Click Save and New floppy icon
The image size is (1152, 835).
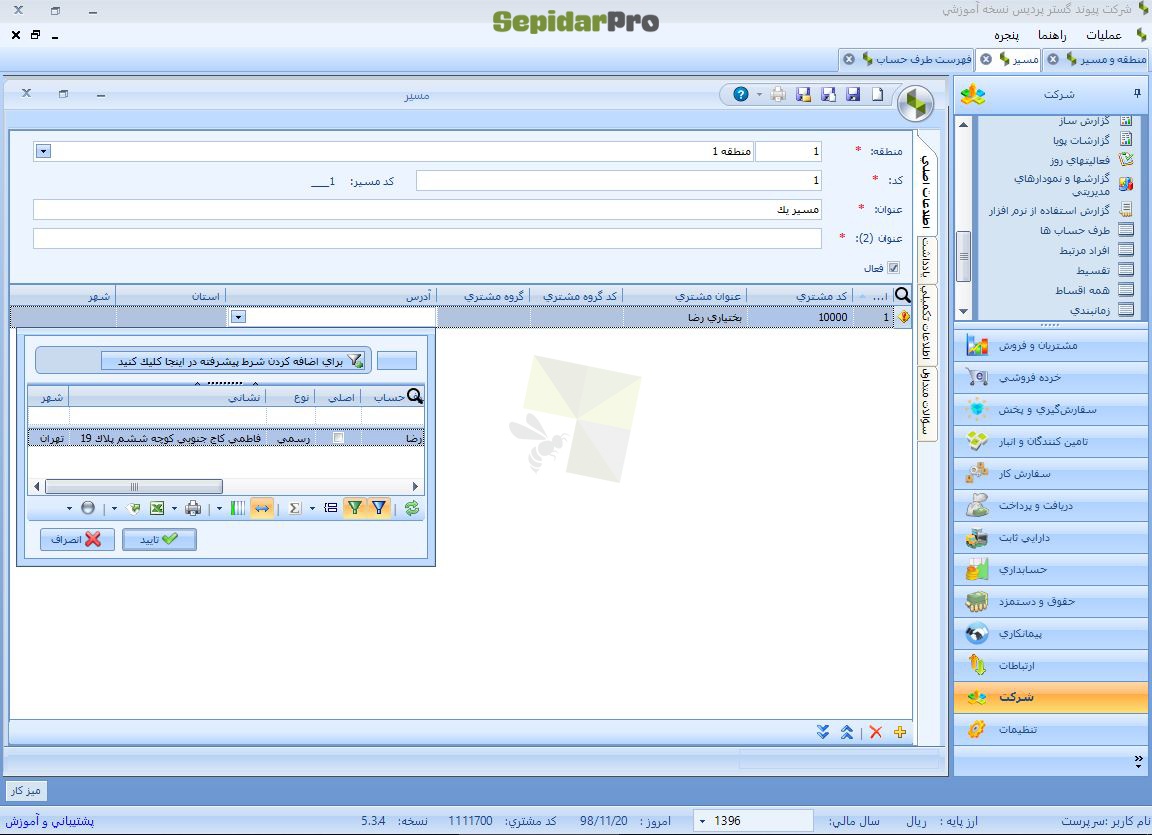tap(828, 95)
